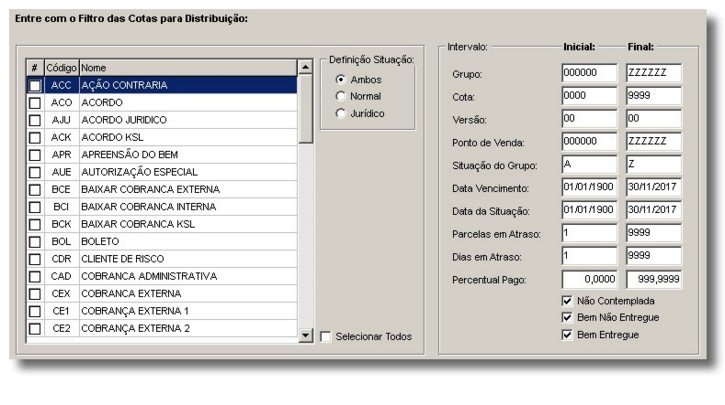Select Parcelas em Atraso initial field
725x405 pixels.
click(x=589, y=233)
